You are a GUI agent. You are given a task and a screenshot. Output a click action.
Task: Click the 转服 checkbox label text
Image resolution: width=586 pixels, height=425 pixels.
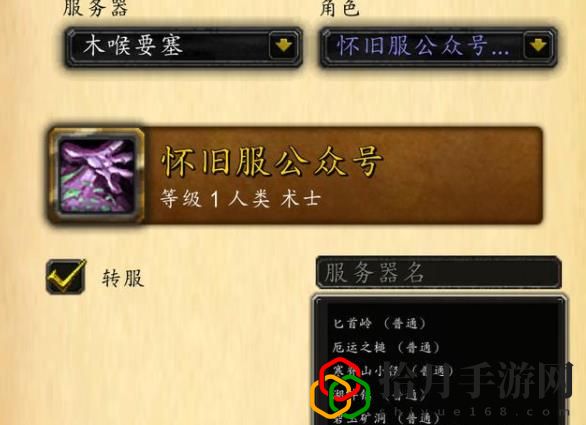[123, 278]
